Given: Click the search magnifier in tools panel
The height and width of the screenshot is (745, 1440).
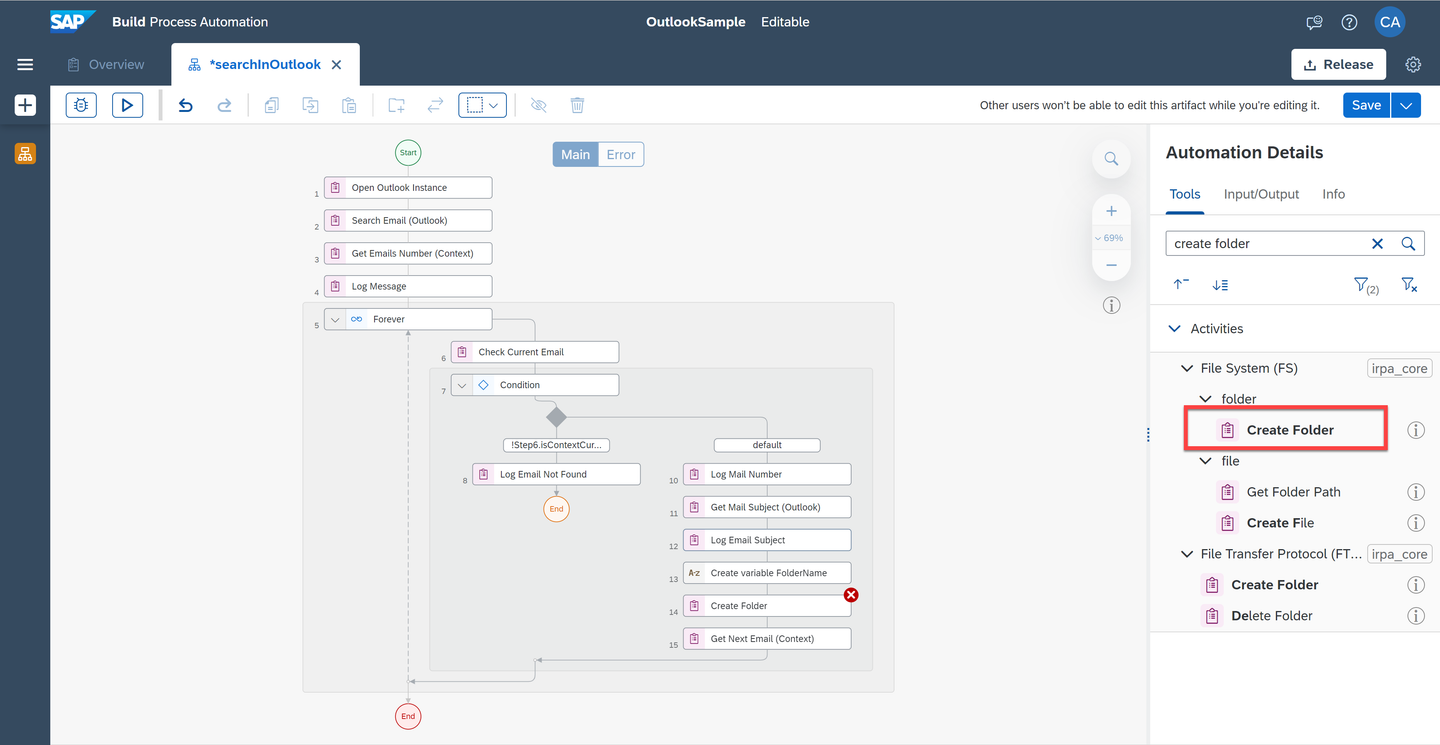Looking at the screenshot, I should (x=1408, y=244).
